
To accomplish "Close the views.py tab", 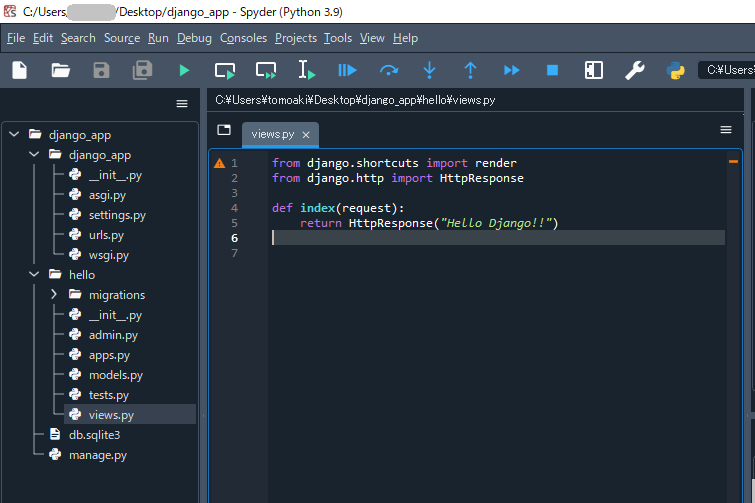I will pos(306,135).
